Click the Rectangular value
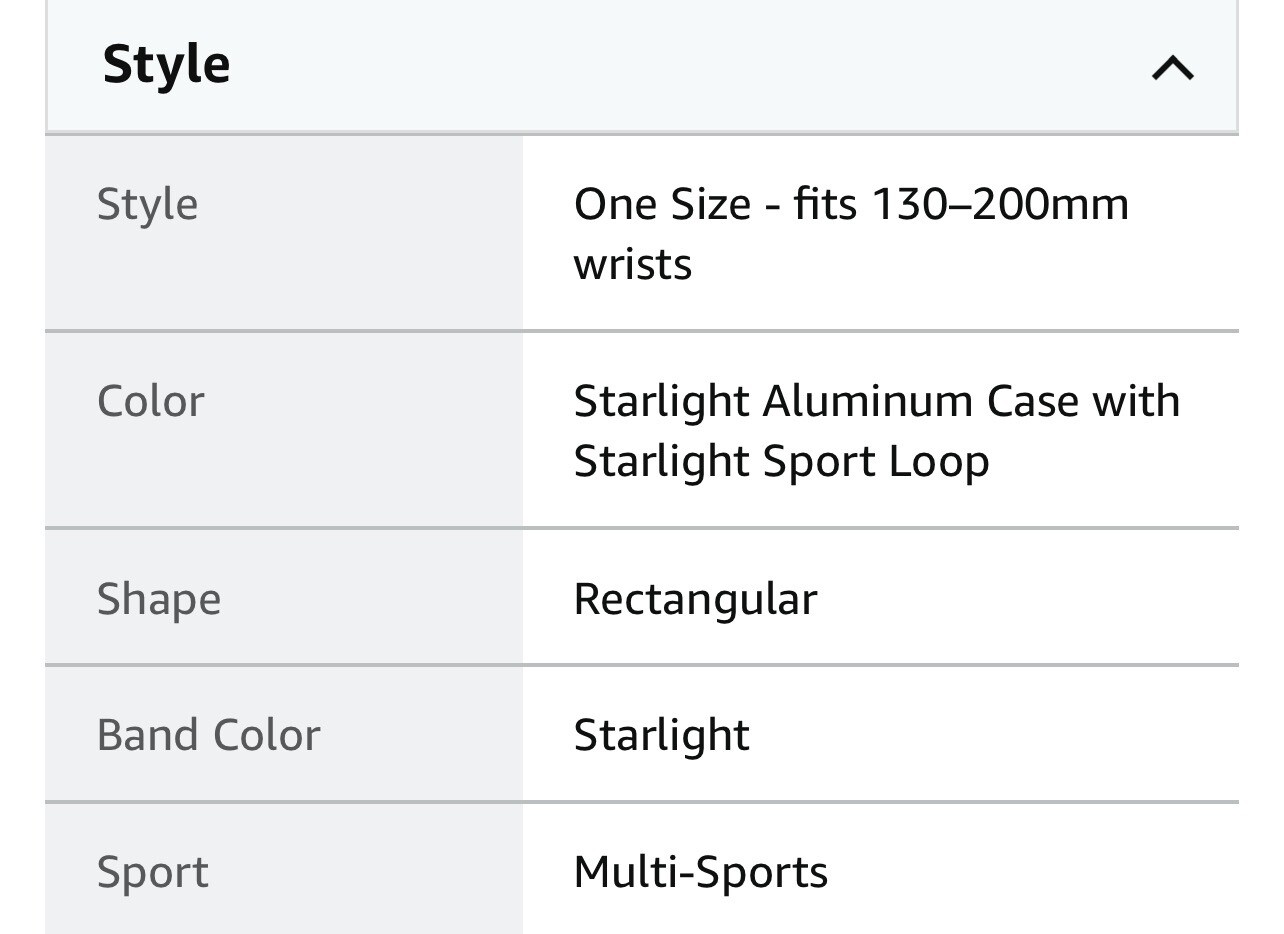The height and width of the screenshot is (934, 1284). pyautogui.click(x=695, y=599)
